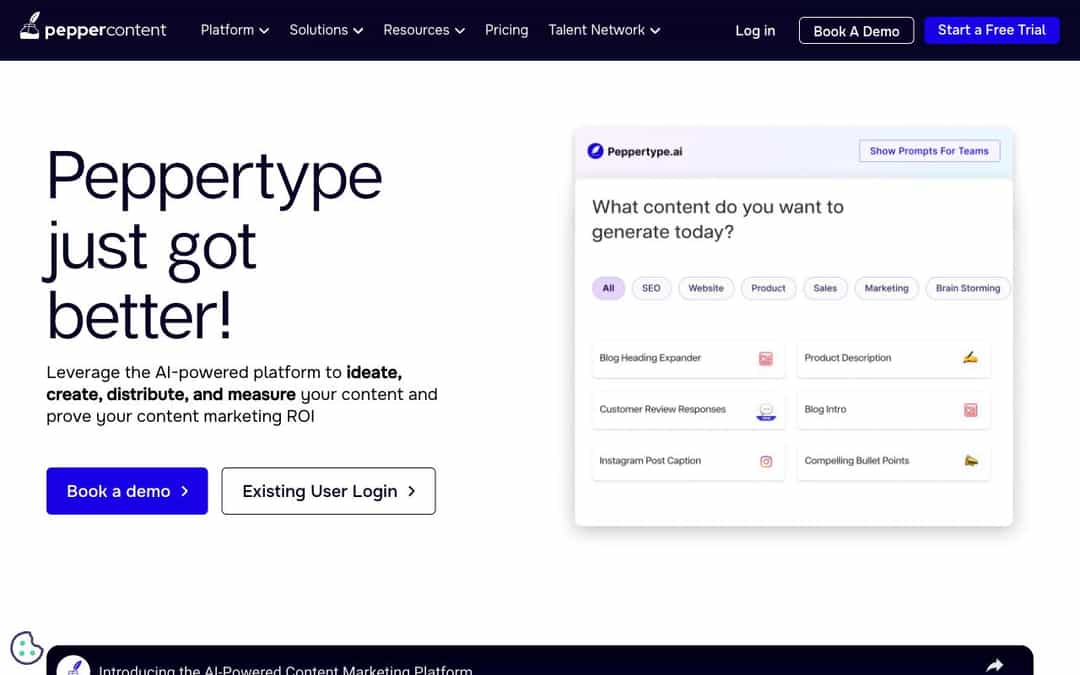
Task: Toggle the SEO content filter
Action: click(x=651, y=288)
